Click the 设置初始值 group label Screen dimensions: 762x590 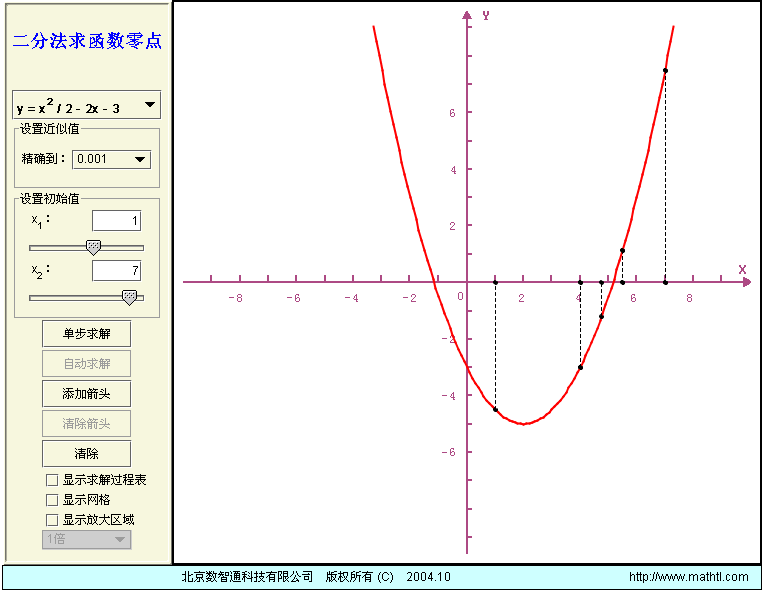pos(49,198)
